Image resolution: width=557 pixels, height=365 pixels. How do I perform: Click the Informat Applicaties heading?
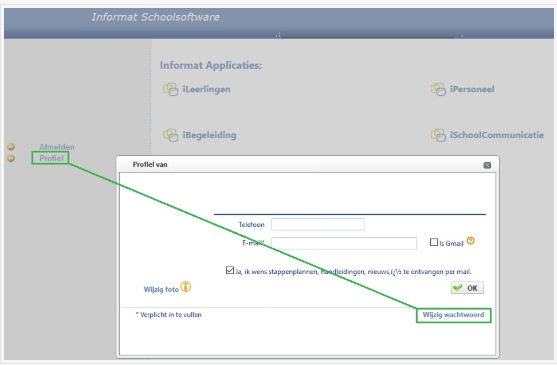pyautogui.click(x=211, y=65)
